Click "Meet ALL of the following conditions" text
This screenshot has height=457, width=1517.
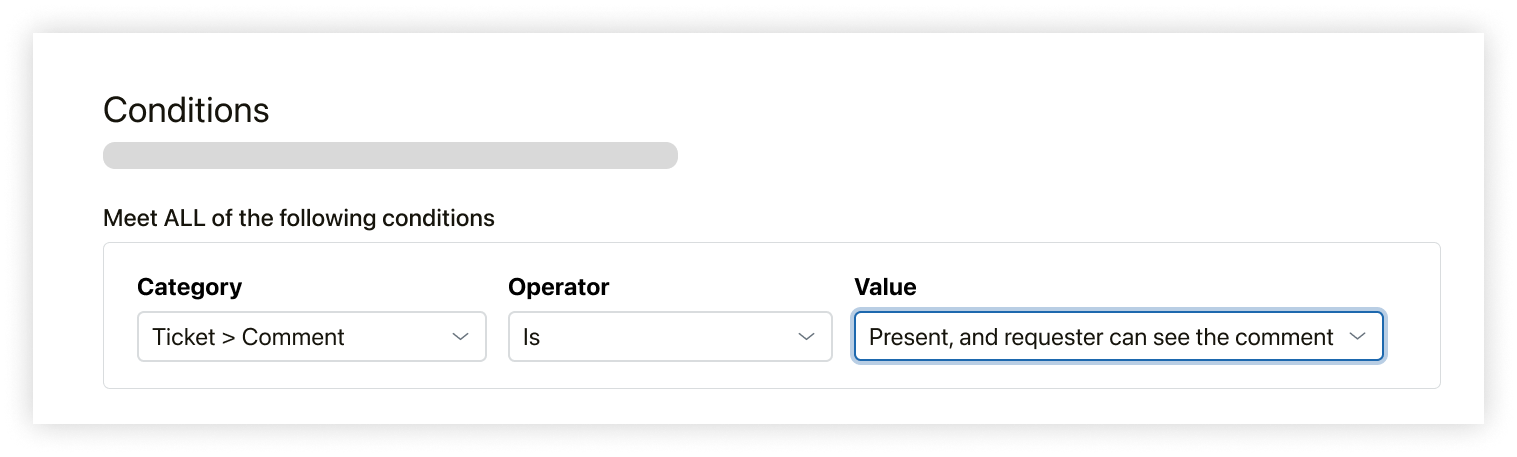[298, 217]
